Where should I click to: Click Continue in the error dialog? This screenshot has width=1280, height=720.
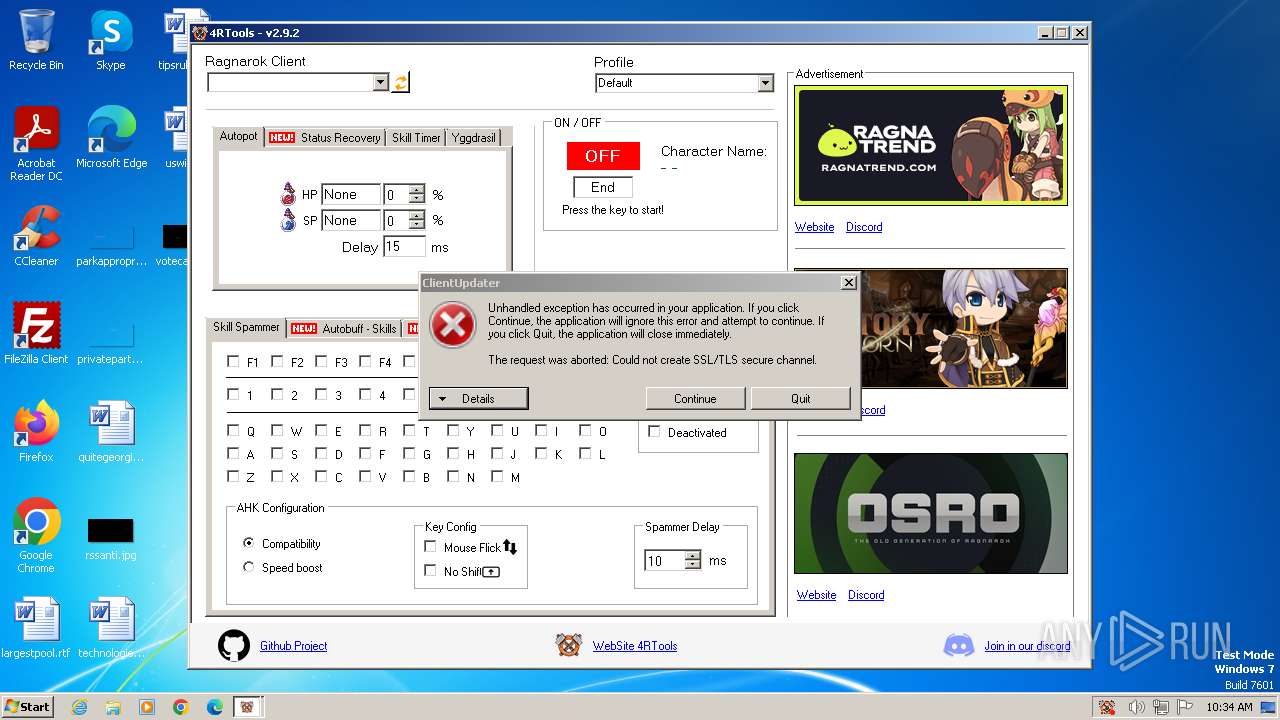[695, 399]
